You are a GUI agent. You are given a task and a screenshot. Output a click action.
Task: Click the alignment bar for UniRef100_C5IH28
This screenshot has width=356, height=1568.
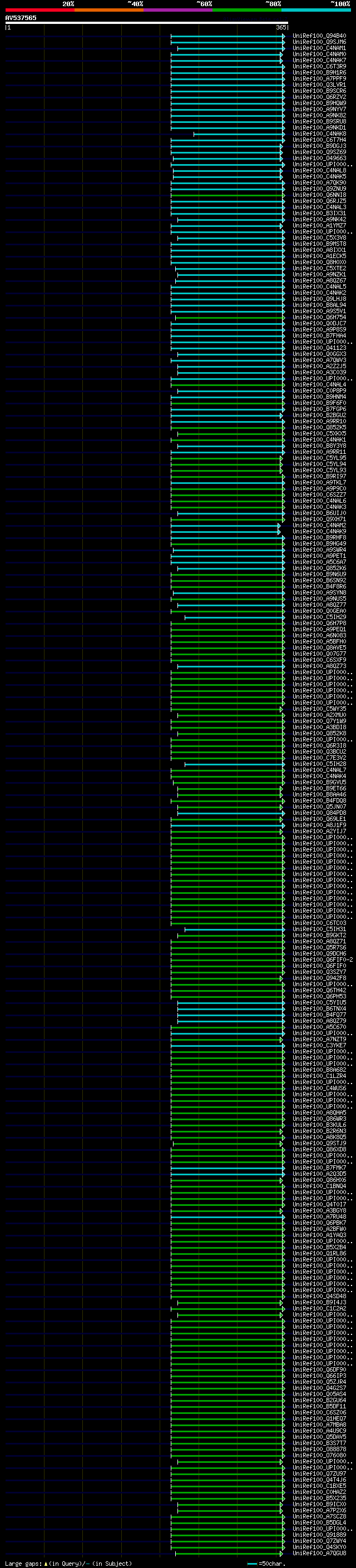[235, 764]
